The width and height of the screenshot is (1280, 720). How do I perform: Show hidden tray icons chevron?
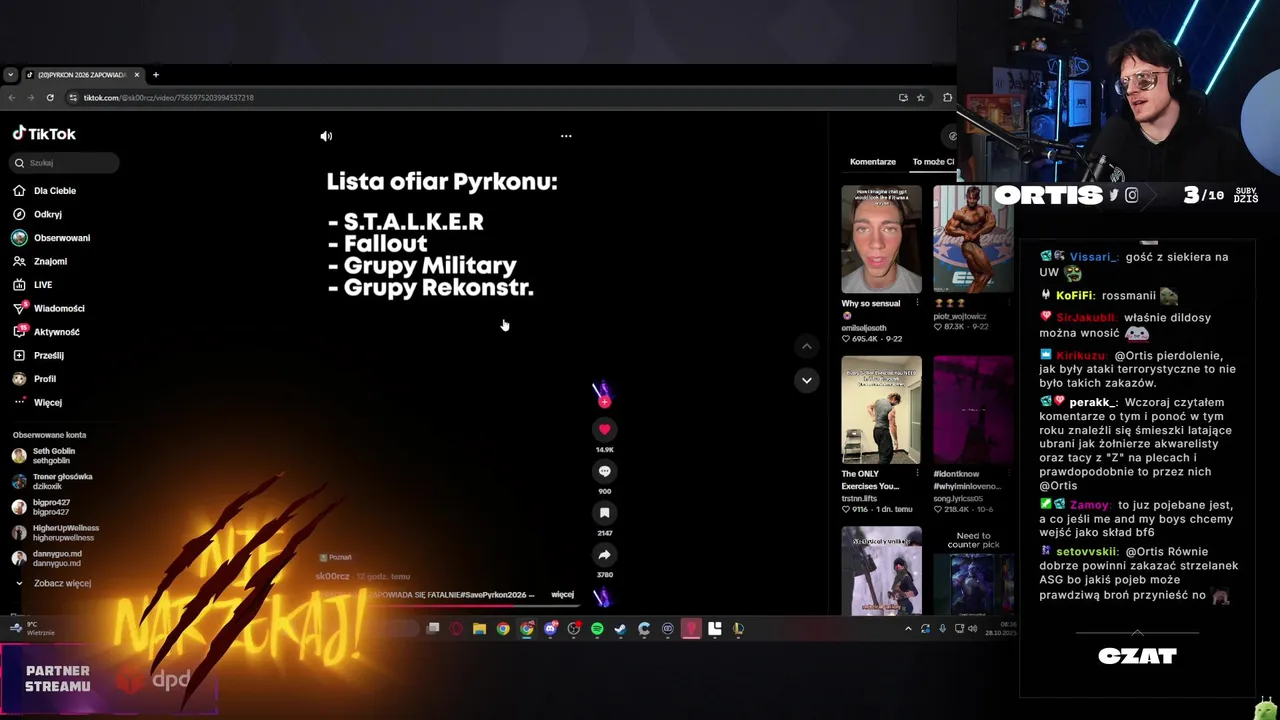[x=908, y=629]
